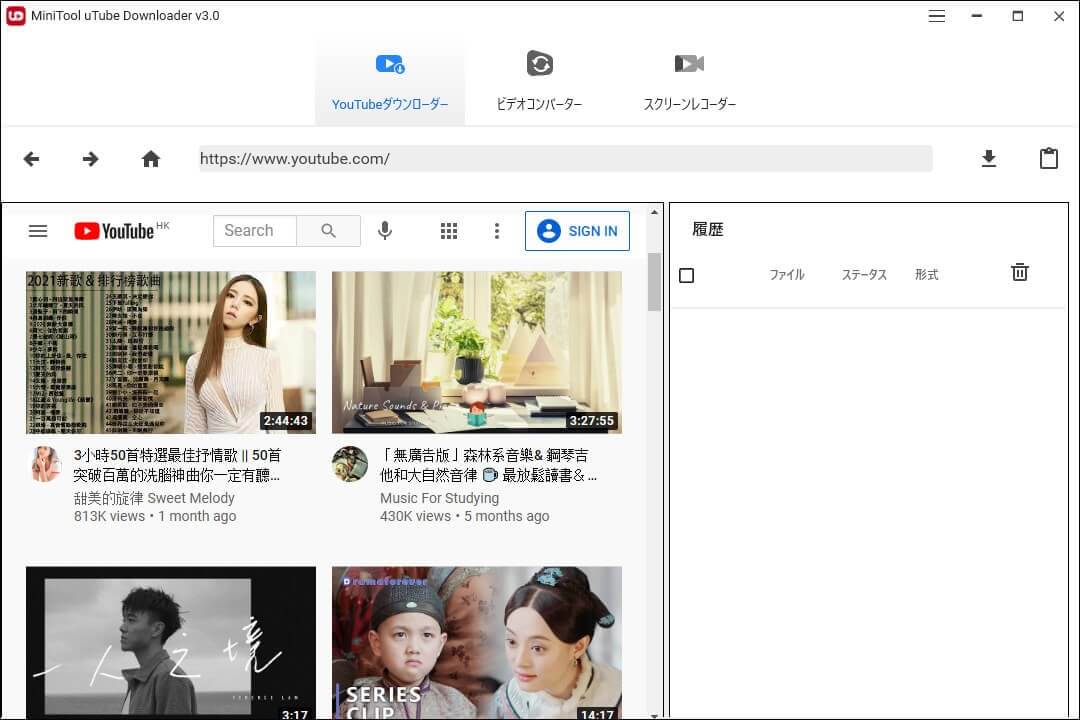
Task: Click the SIGN IN button
Action: tap(577, 231)
